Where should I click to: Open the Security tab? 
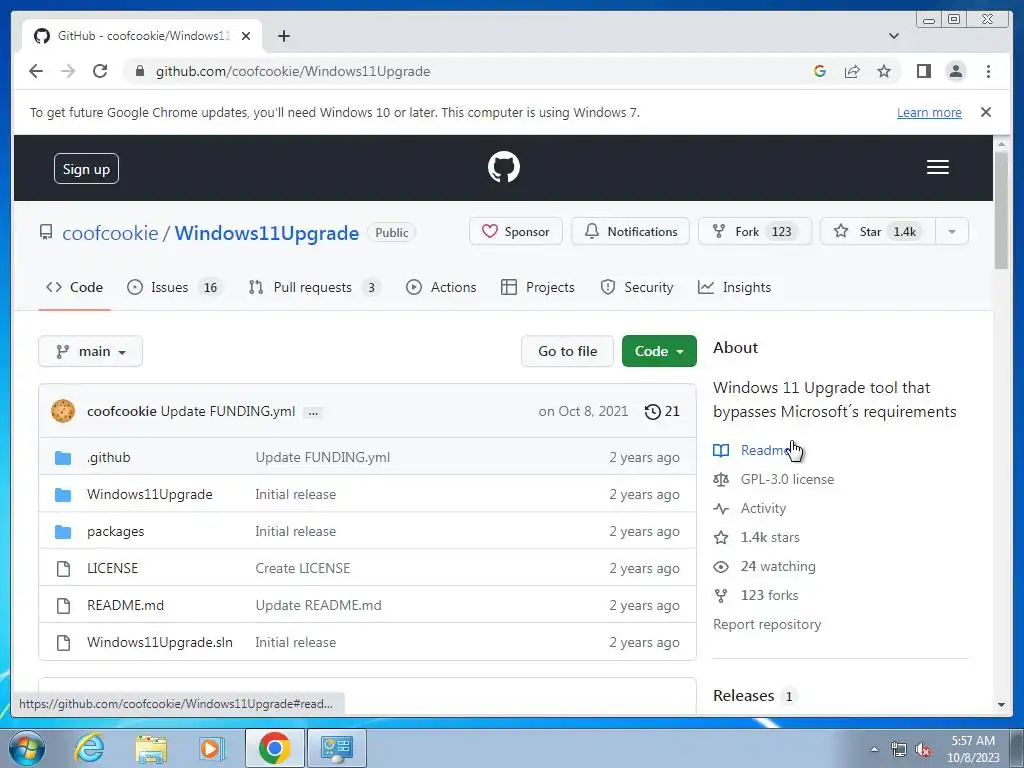click(x=637, y=287)
